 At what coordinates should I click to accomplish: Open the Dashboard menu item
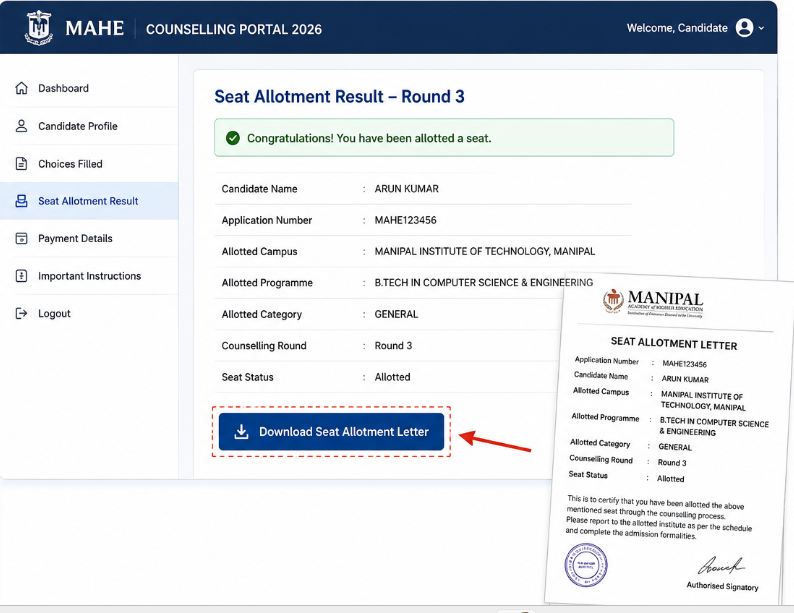pos(89,88)
